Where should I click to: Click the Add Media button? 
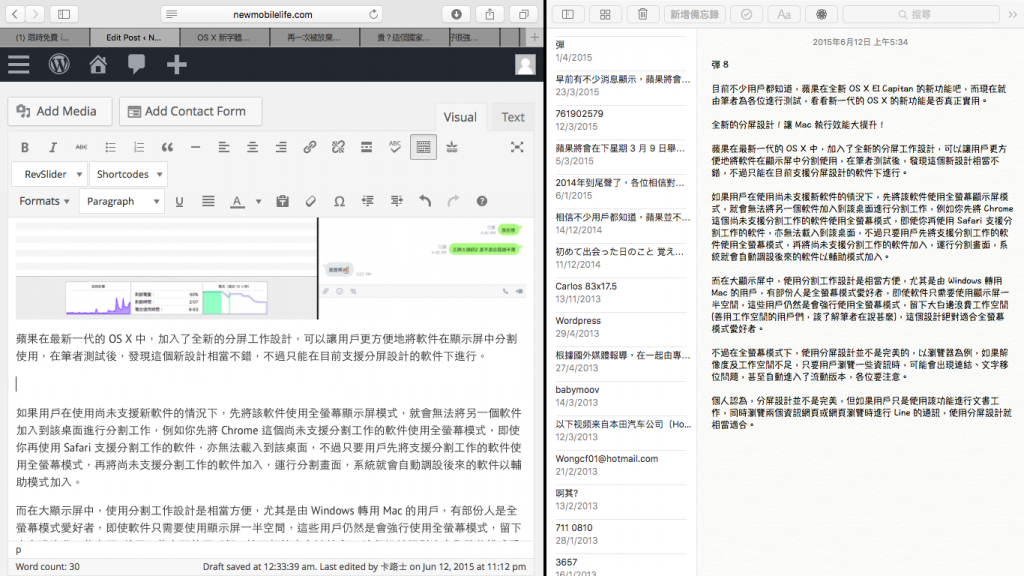[59, 111]
